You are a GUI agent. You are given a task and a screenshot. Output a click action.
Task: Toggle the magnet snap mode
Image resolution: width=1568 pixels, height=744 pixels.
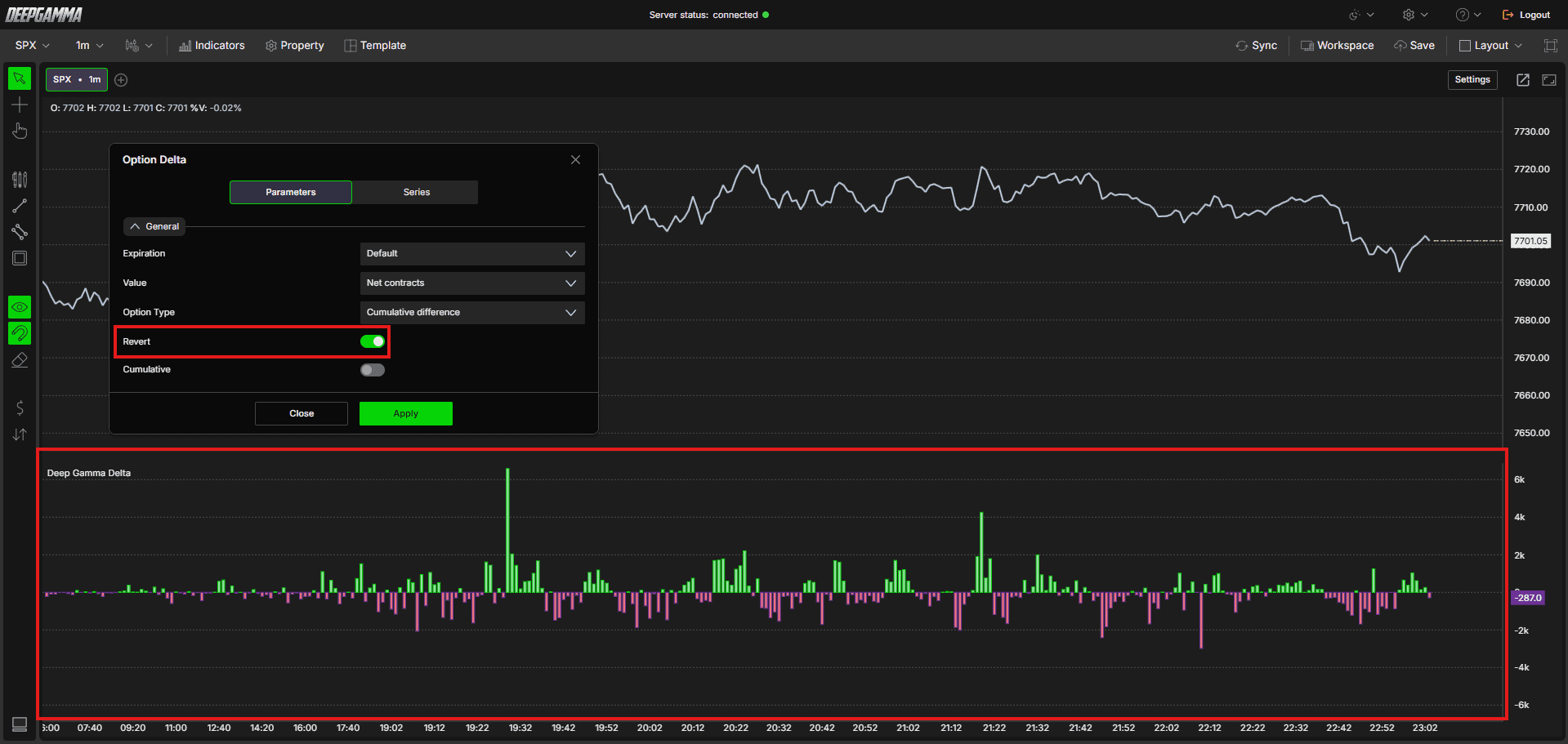coord(20,333)
